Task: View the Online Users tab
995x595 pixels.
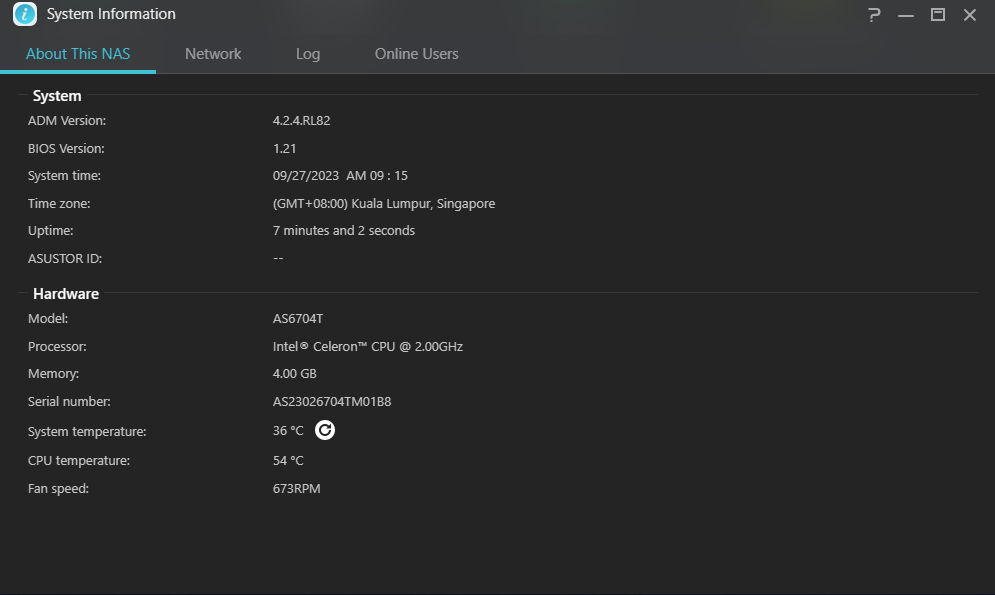Action: tap(416, 54)
